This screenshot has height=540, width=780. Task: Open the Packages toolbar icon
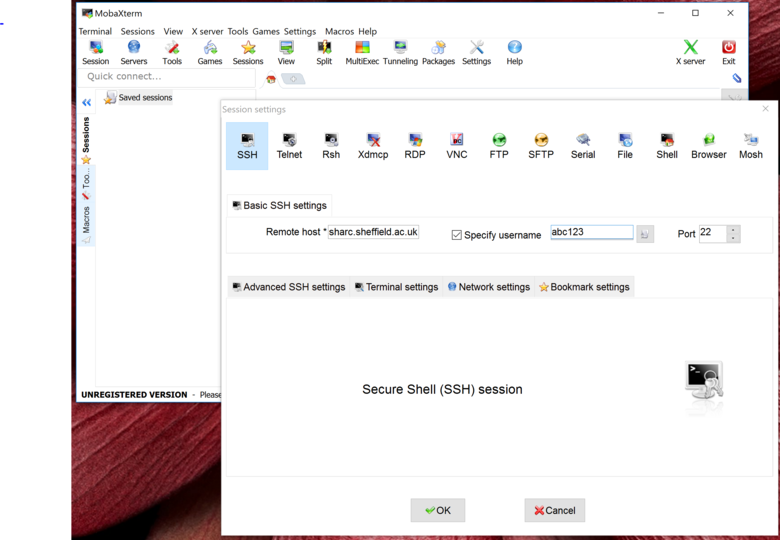pyautogui.click(x=438, y=53)
